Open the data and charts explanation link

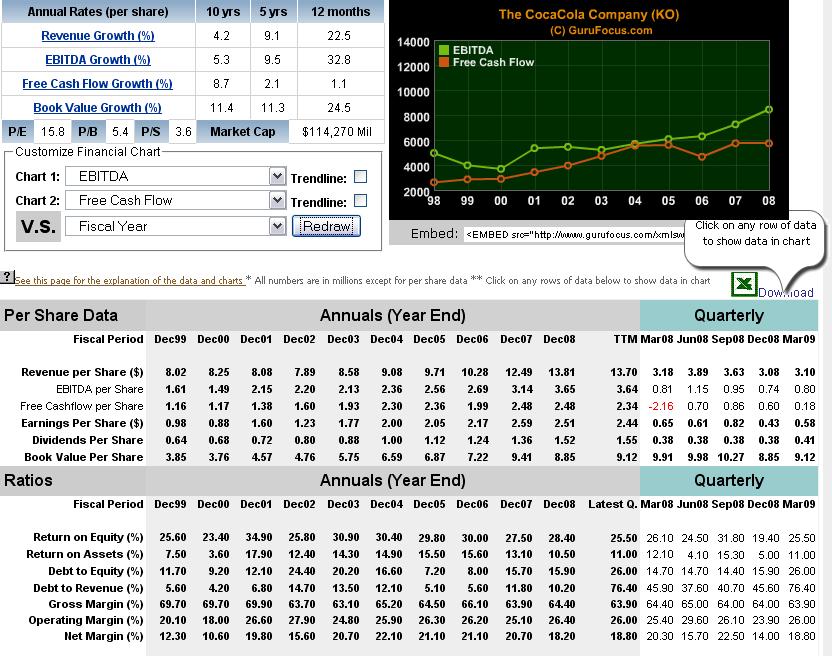pyautogui.click(x=130, y=281)
